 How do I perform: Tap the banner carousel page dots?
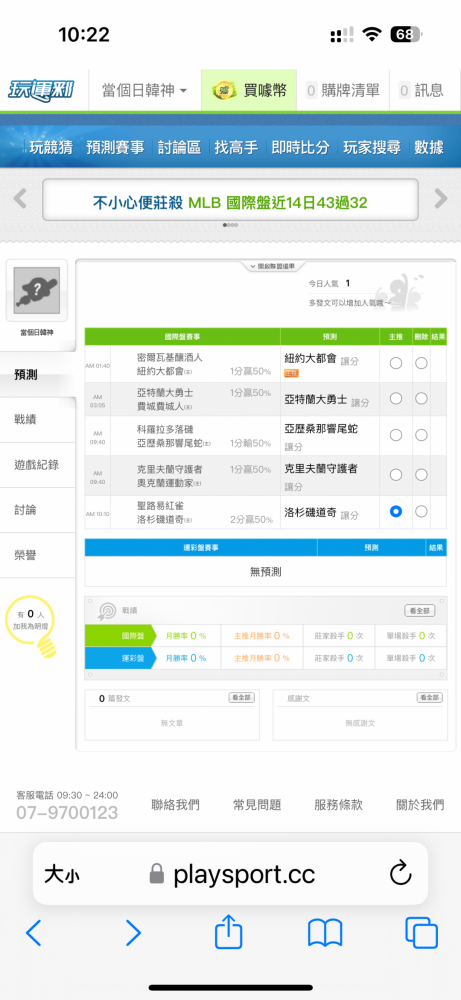[x=230, y=225]
